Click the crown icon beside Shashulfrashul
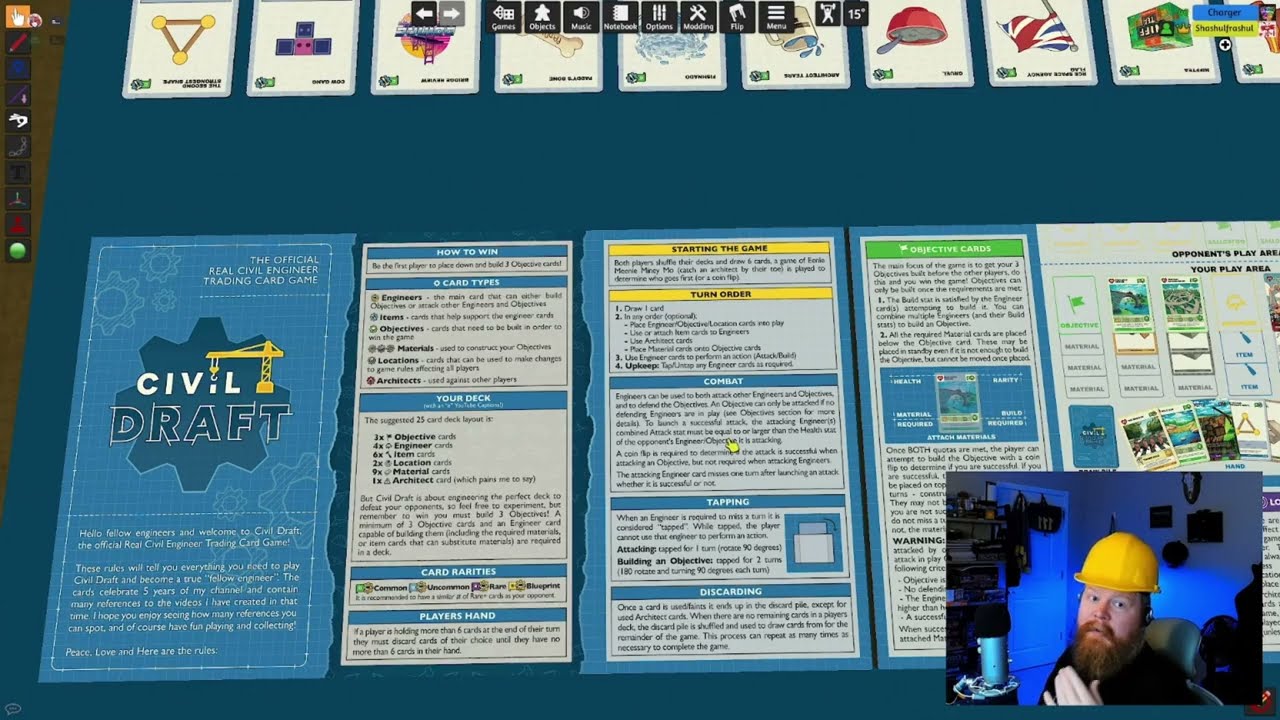Screen dimensions: 1280x720 (x=1186, y=29)
